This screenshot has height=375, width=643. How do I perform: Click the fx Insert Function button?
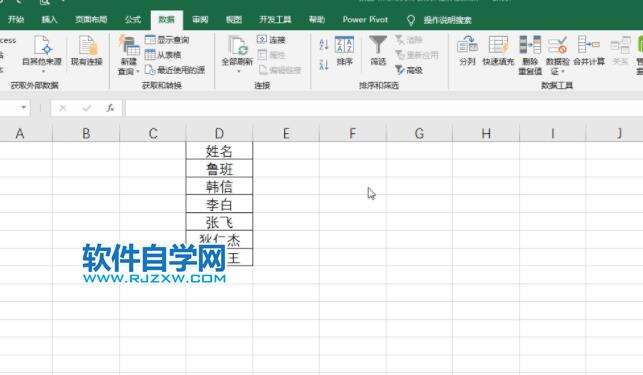click(110, 108)
